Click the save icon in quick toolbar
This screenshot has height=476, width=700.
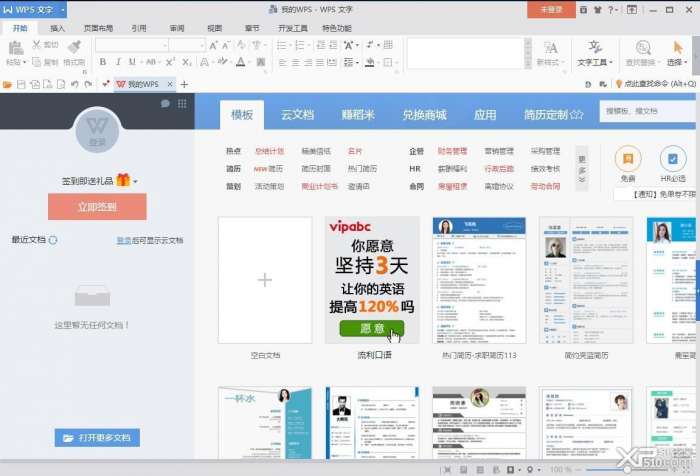[x=21, y=84]
